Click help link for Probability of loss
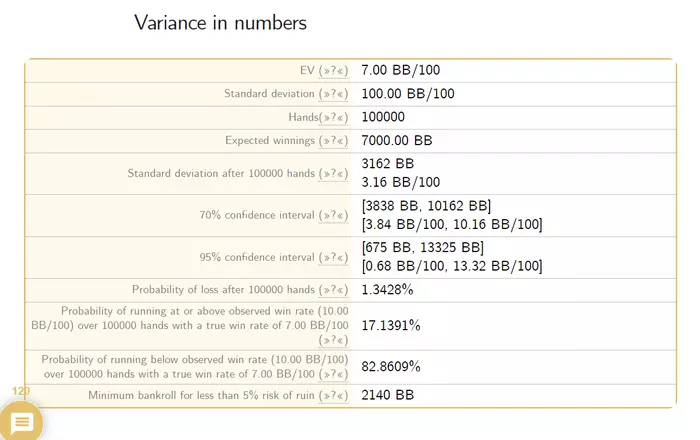 click(x=333, y=290)
